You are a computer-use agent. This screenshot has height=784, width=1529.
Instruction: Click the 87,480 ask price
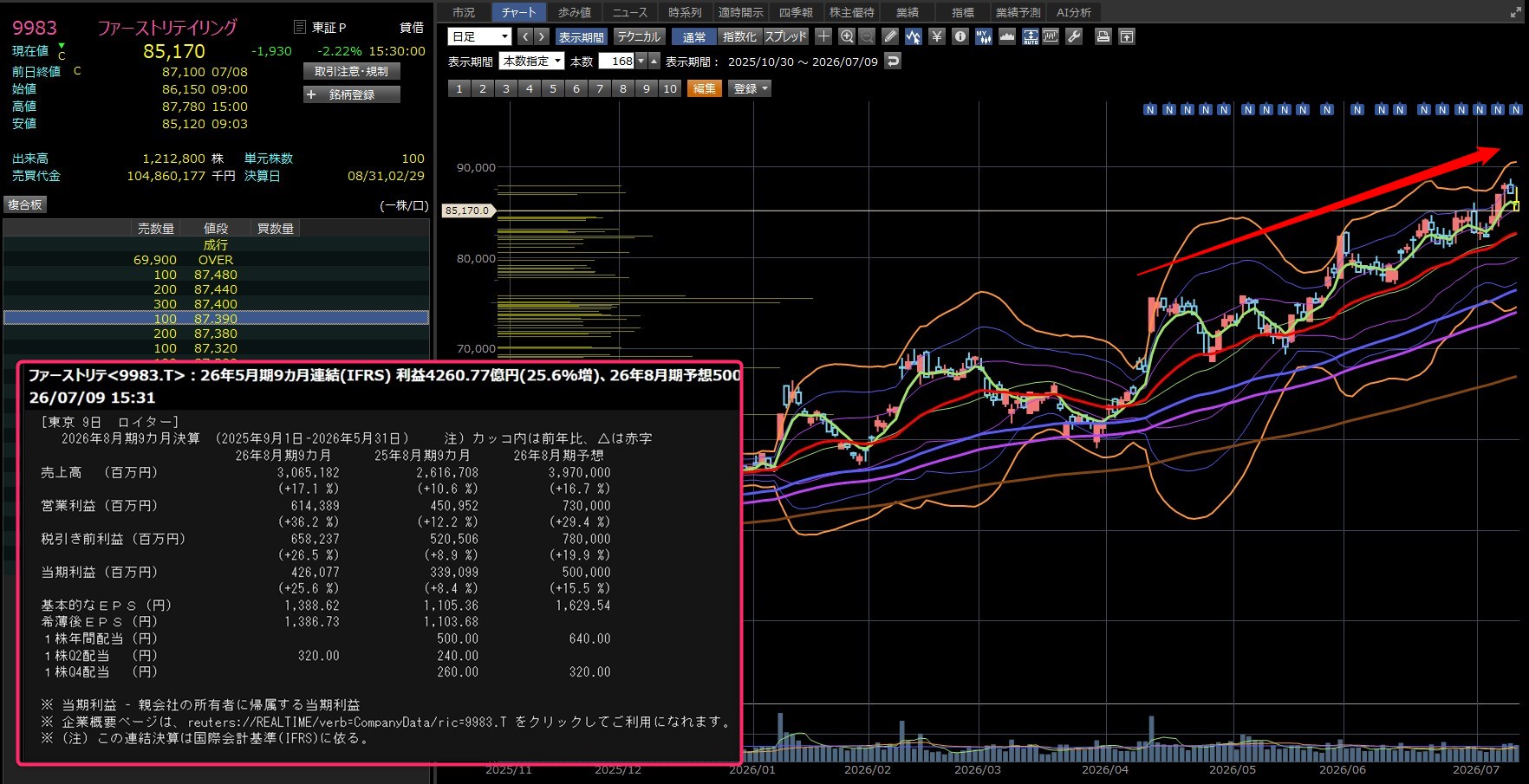[216, 275]
